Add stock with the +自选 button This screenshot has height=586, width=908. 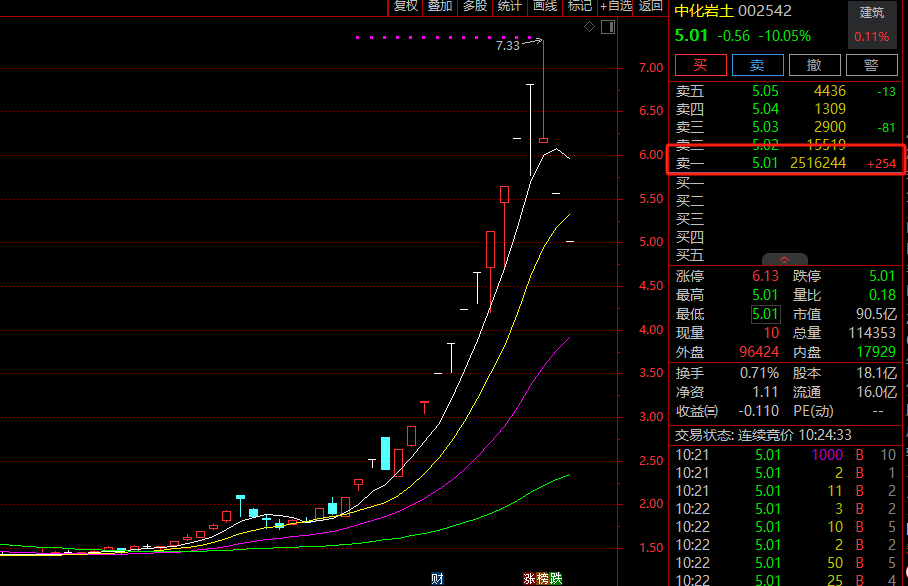(616, 6)
